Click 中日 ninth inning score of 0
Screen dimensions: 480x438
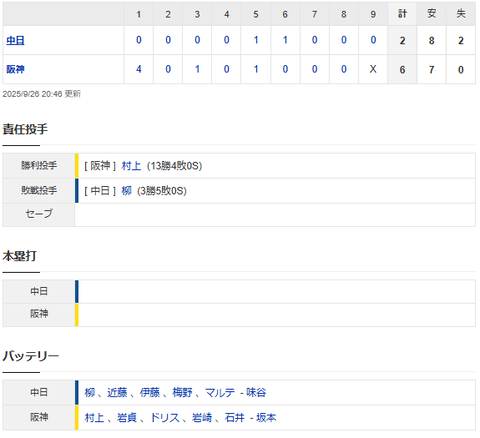coord(373,40)
